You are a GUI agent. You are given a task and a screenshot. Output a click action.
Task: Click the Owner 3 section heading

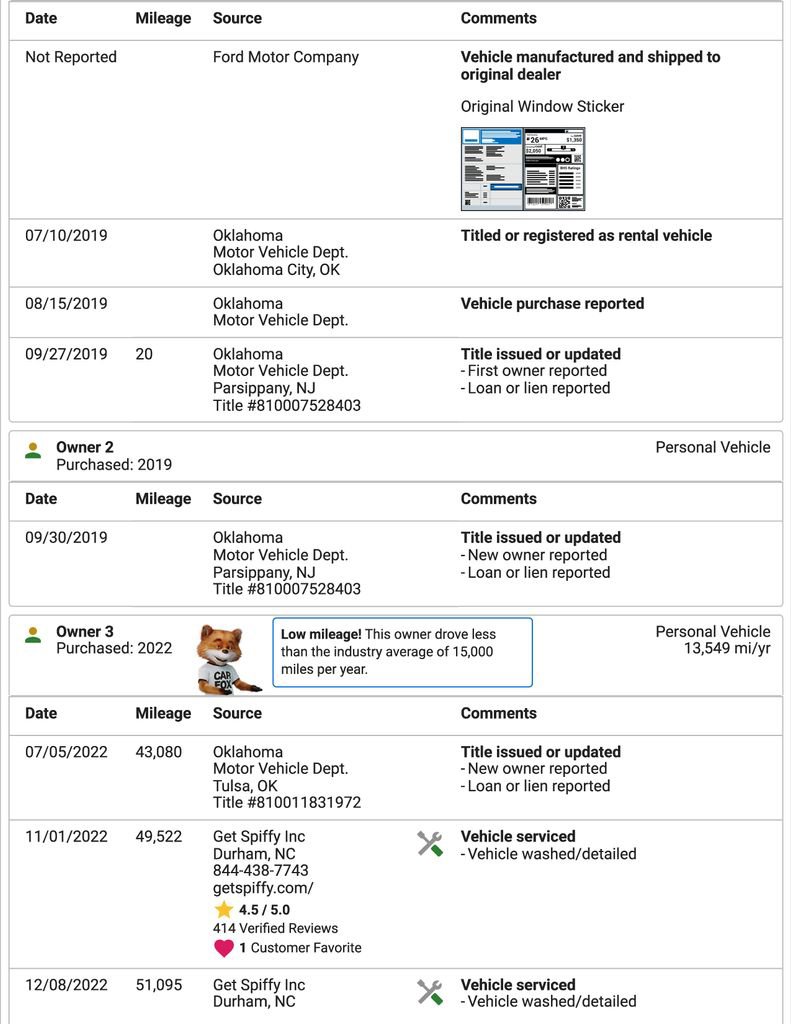(x=85, y=632)
